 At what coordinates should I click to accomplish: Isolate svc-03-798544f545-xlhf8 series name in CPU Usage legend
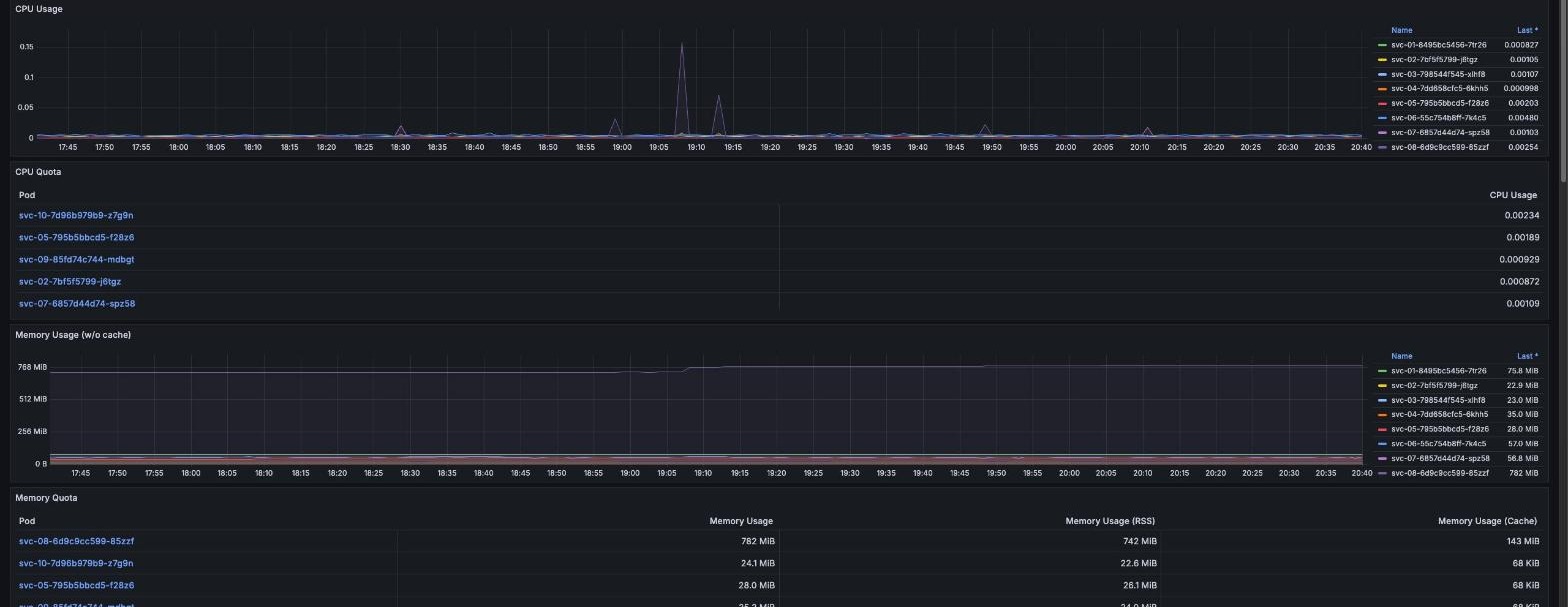[1438, 74]
